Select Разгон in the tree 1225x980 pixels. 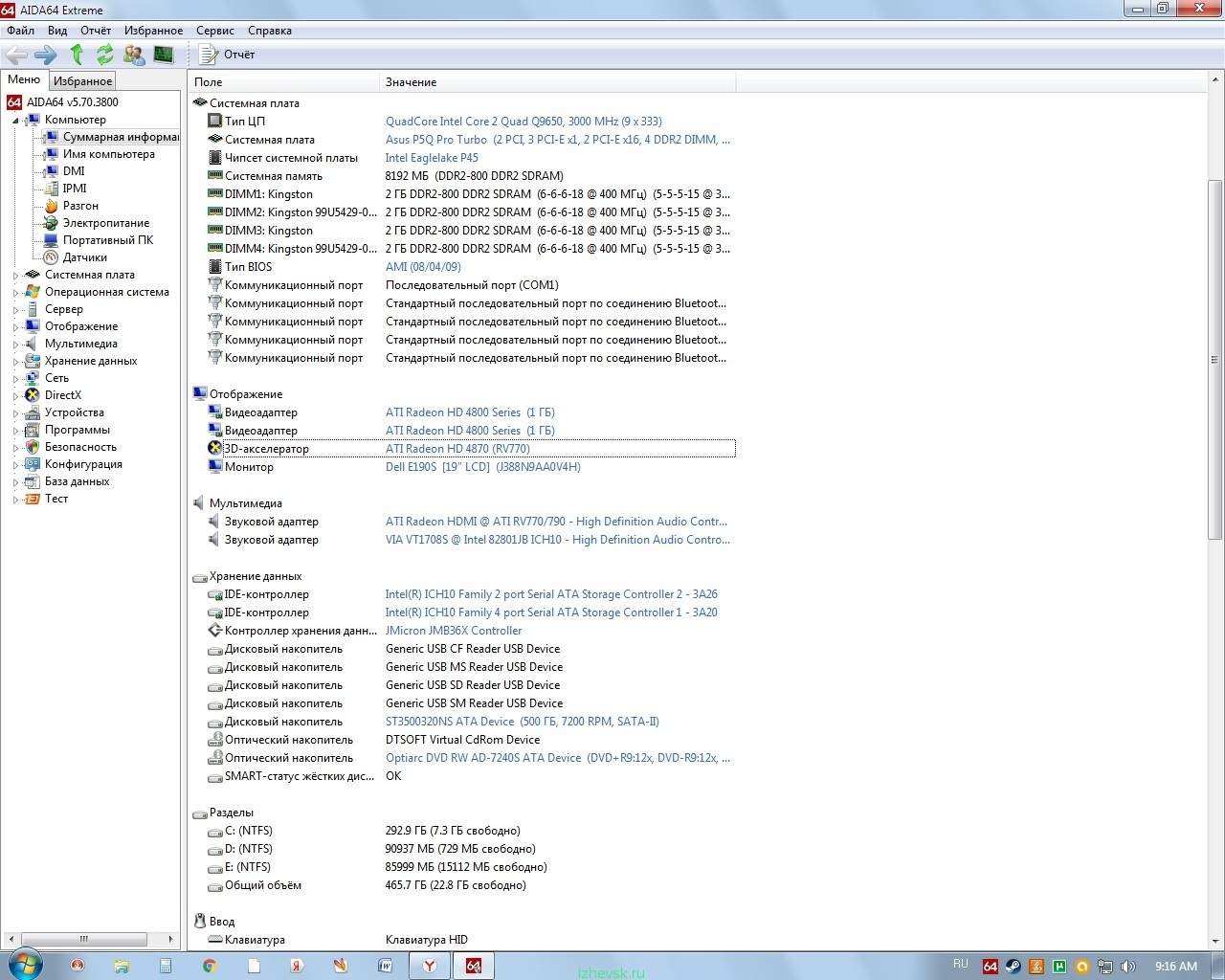tap(80, 206)
